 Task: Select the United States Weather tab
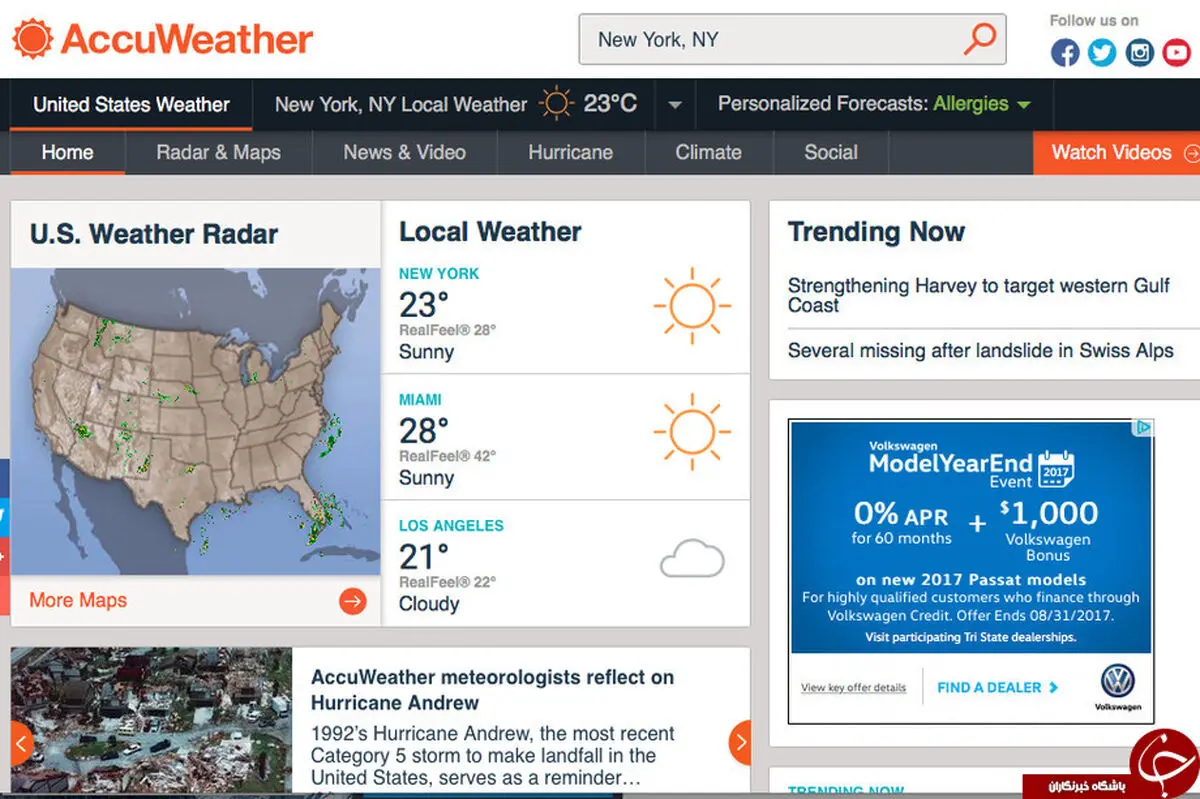point(131,104)
